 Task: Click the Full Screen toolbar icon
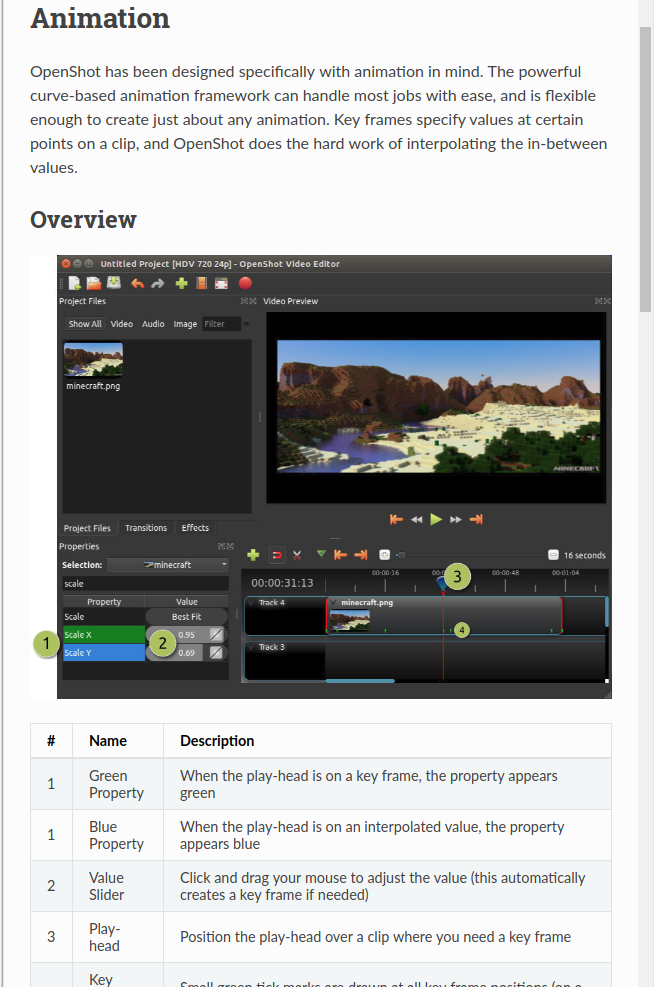[x=221, y=284]
